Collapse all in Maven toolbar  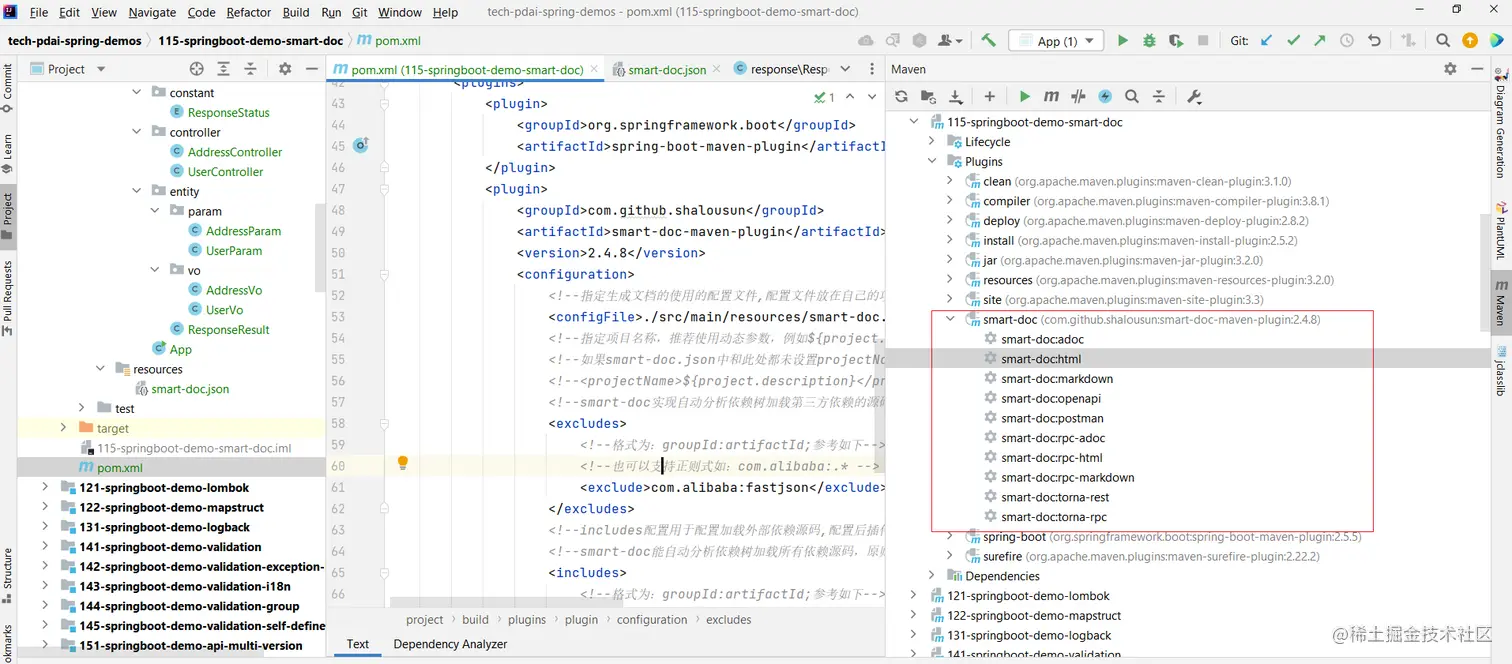[x=1159, y=97]
